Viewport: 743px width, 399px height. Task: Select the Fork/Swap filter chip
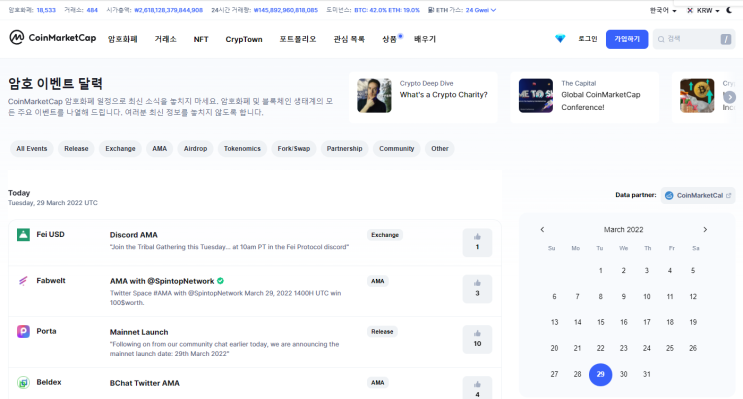pyautogui.click(x=294, y=149)
